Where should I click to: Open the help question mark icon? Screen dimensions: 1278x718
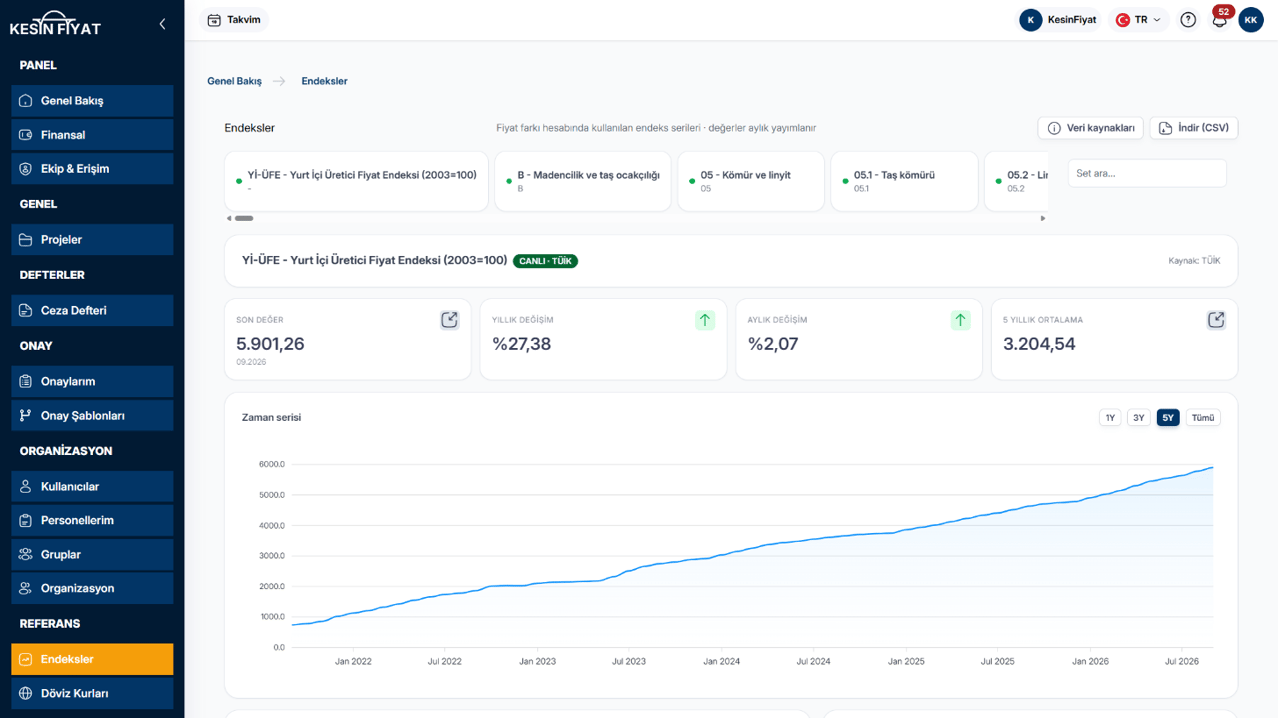click(1188, 20)
